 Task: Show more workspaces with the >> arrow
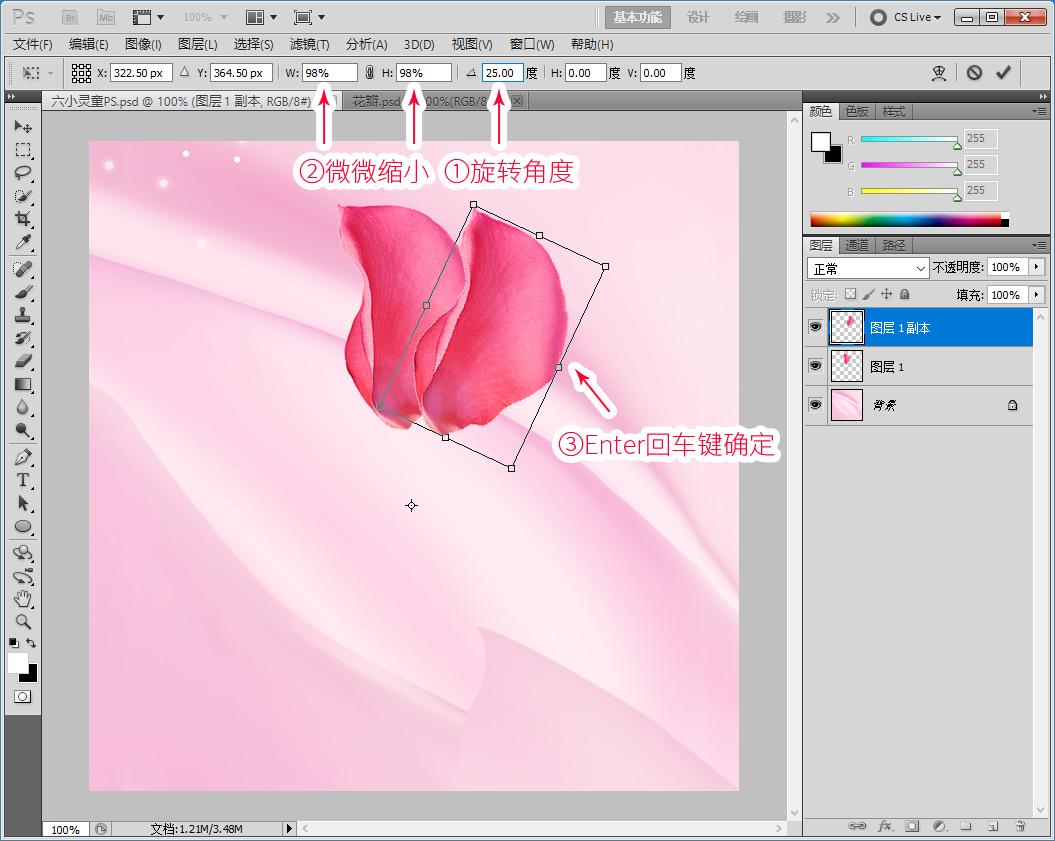pos(833,17)
